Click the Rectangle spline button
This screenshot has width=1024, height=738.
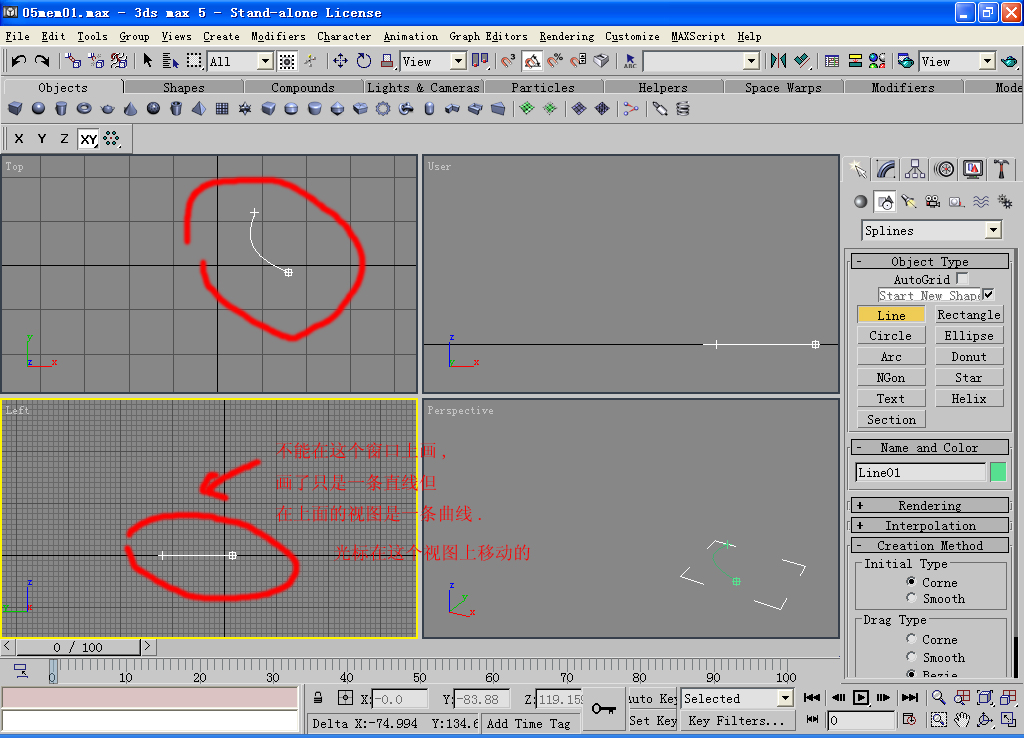(968, 315)
